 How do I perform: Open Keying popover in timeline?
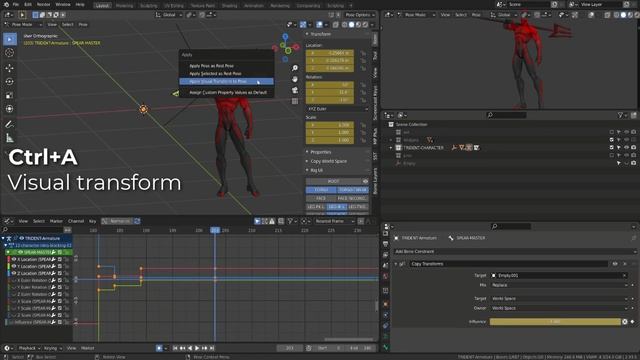(53, 348)
